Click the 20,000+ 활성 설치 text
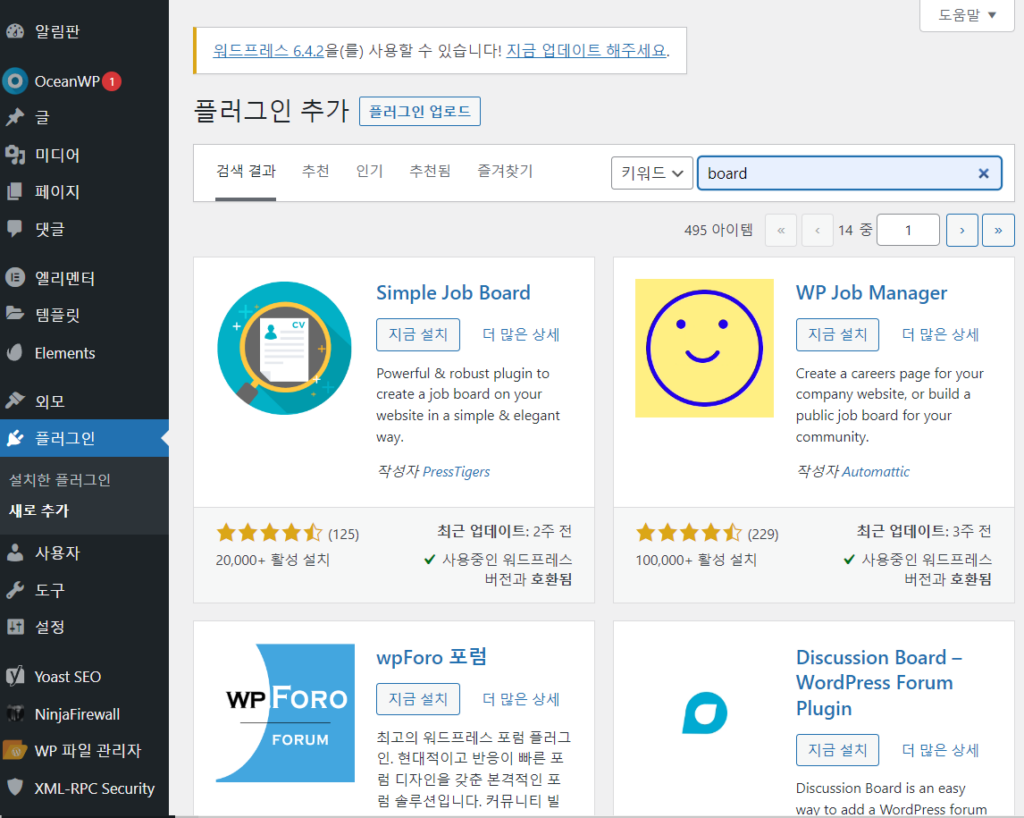This screenshot has height=818, width=1024. coord(273,559)
